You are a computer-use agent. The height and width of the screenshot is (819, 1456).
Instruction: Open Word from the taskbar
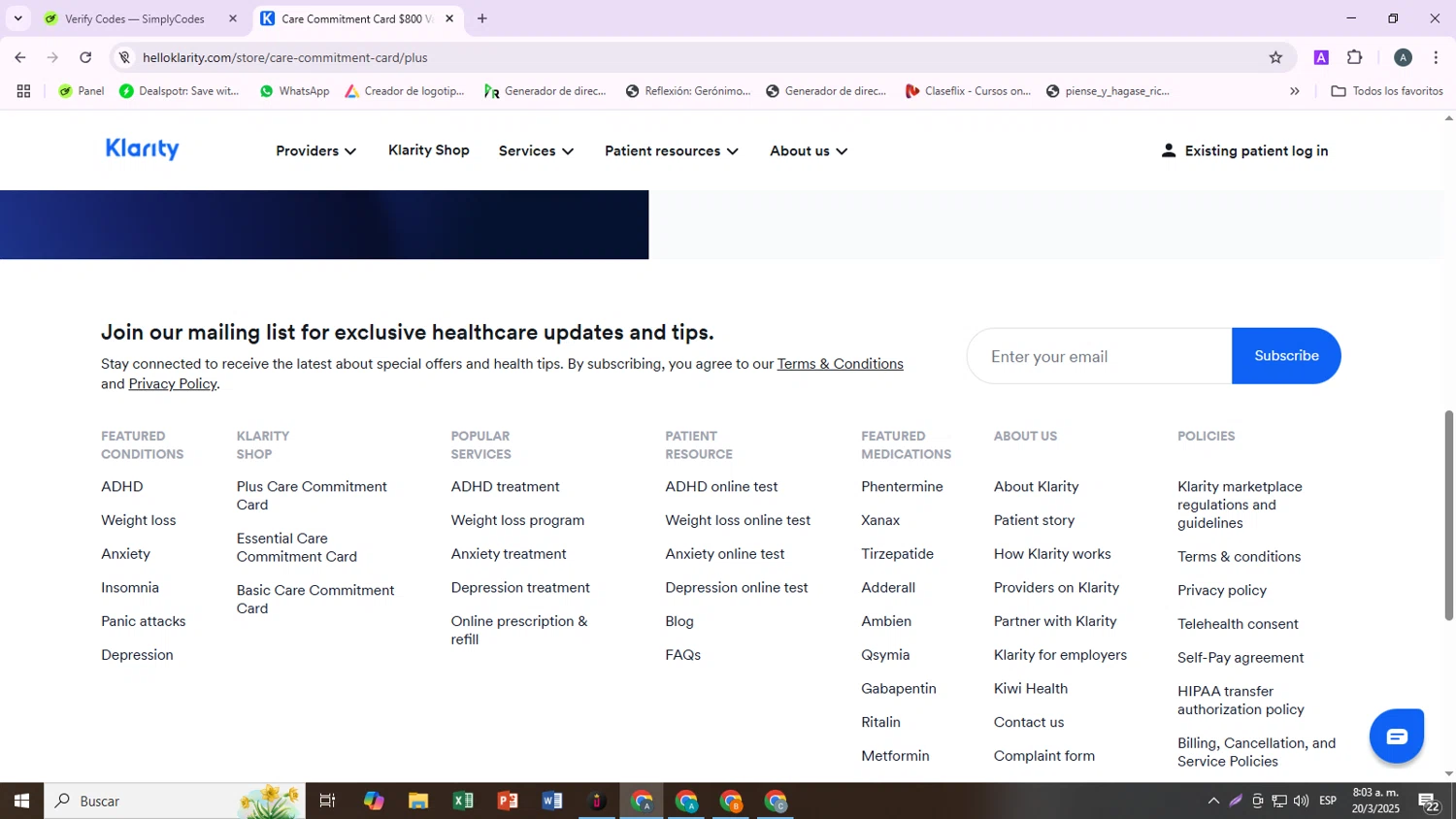click(552, 801)
